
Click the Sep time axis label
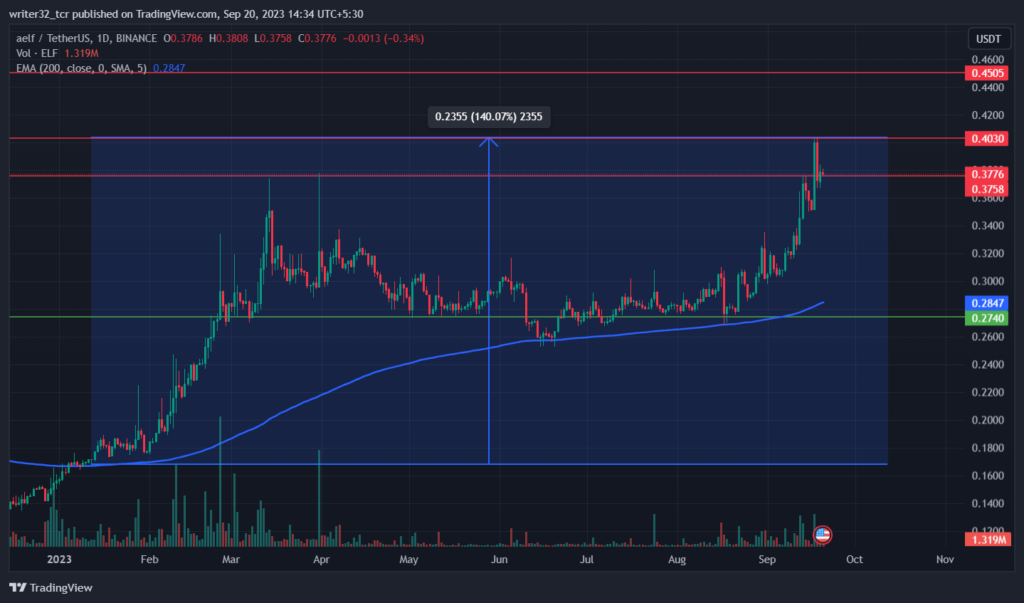[767, 559]
